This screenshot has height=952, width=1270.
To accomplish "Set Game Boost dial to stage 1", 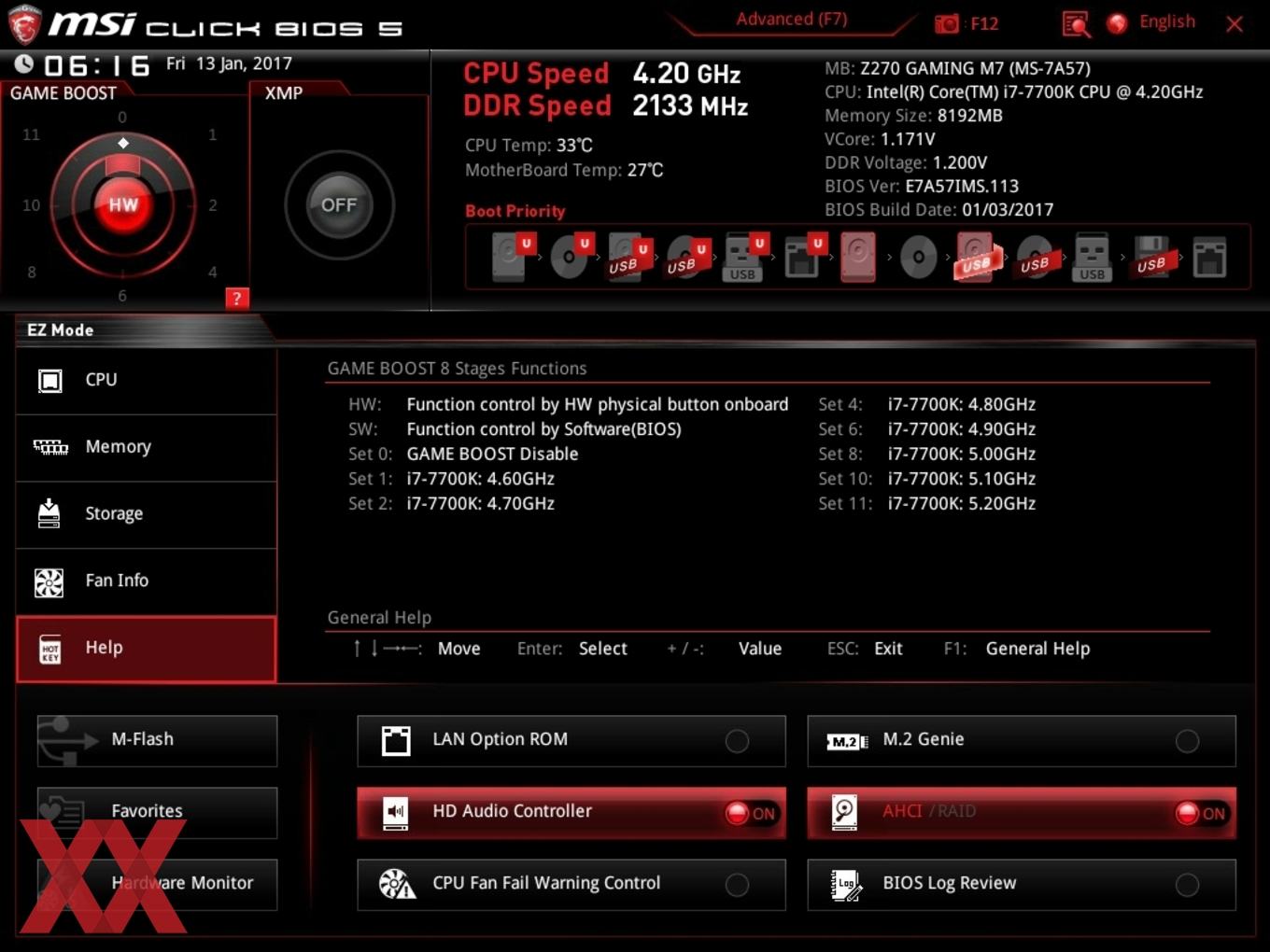I will pyautogui.click(x=213, y=134).
